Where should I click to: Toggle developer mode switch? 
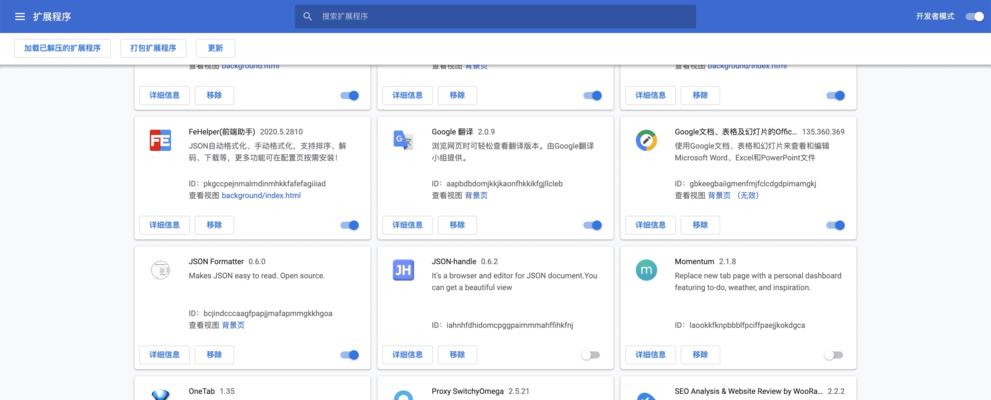(975, 16)
